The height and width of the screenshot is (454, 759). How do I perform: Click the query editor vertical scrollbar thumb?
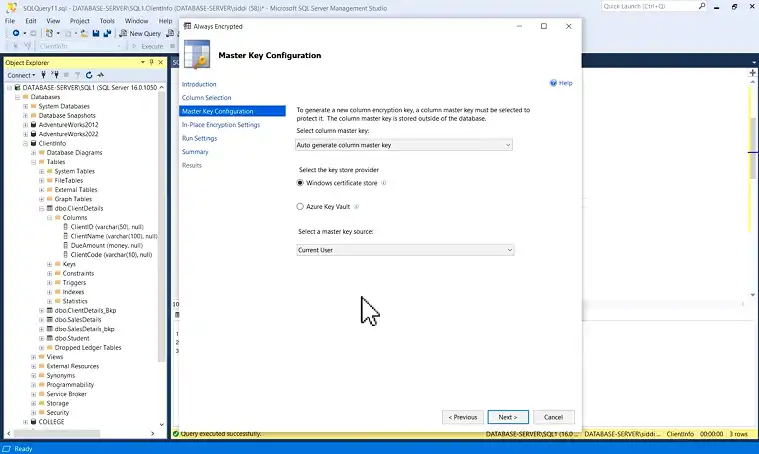[x=753, y=148]
